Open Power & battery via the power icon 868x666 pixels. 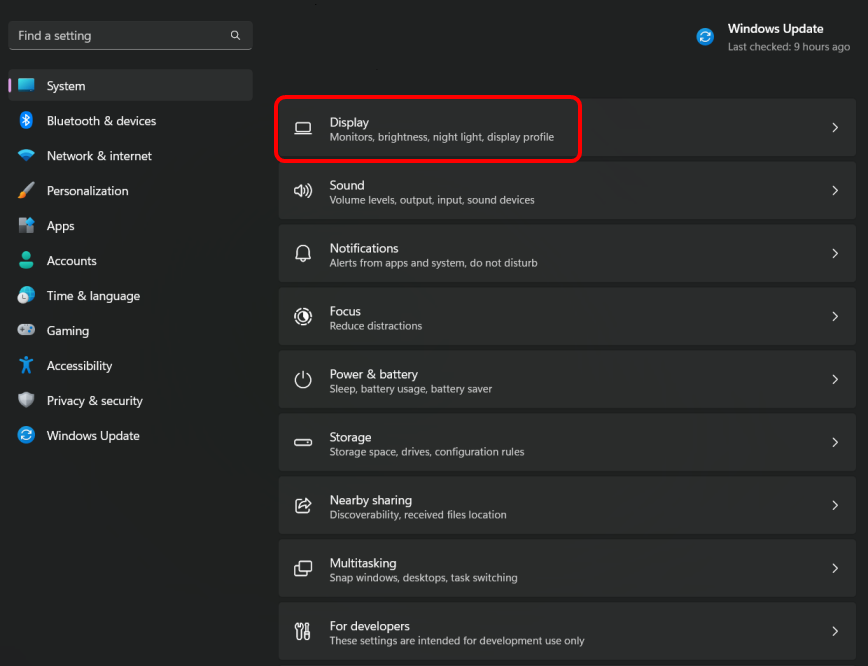coord(303,380)
